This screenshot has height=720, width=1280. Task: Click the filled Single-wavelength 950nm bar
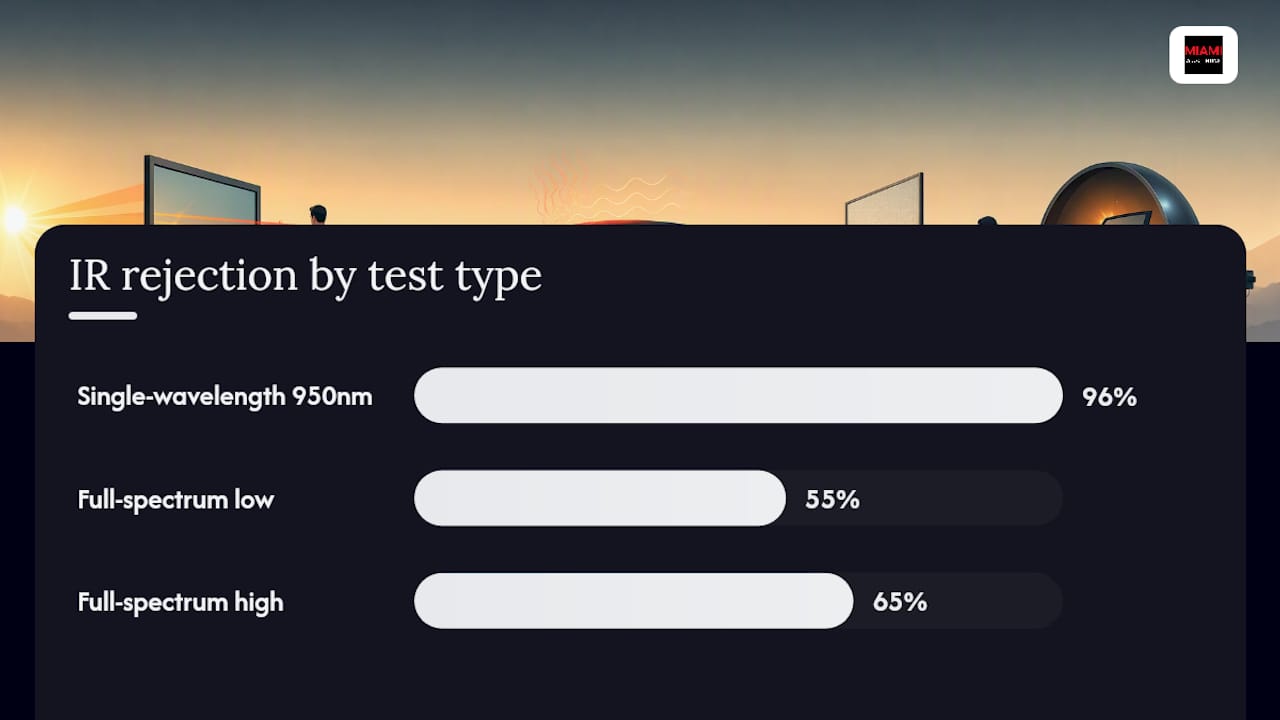coord(738,395)
